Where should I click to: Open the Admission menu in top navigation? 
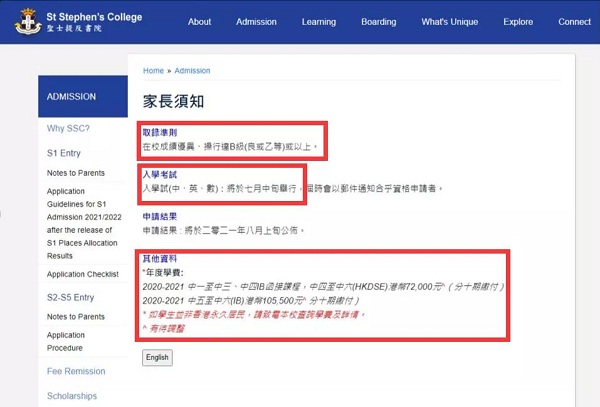point(256,22)
